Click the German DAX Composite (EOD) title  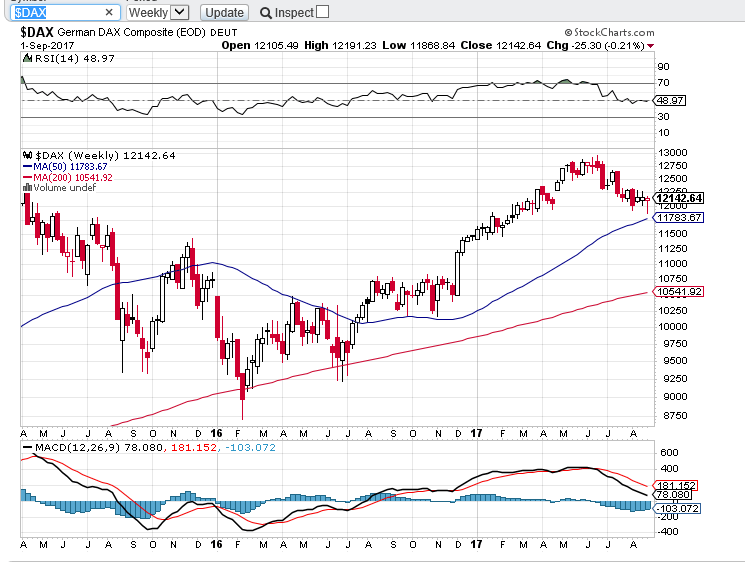pos(132,32)
